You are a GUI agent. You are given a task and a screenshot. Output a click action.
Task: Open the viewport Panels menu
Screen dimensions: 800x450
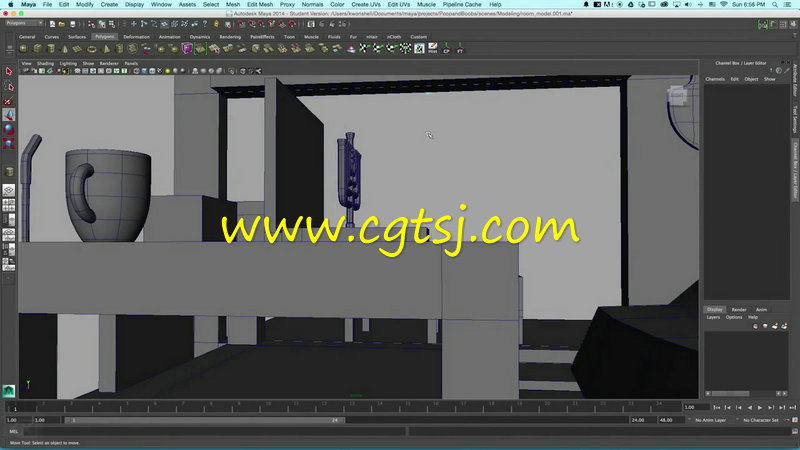click(131, 64)
